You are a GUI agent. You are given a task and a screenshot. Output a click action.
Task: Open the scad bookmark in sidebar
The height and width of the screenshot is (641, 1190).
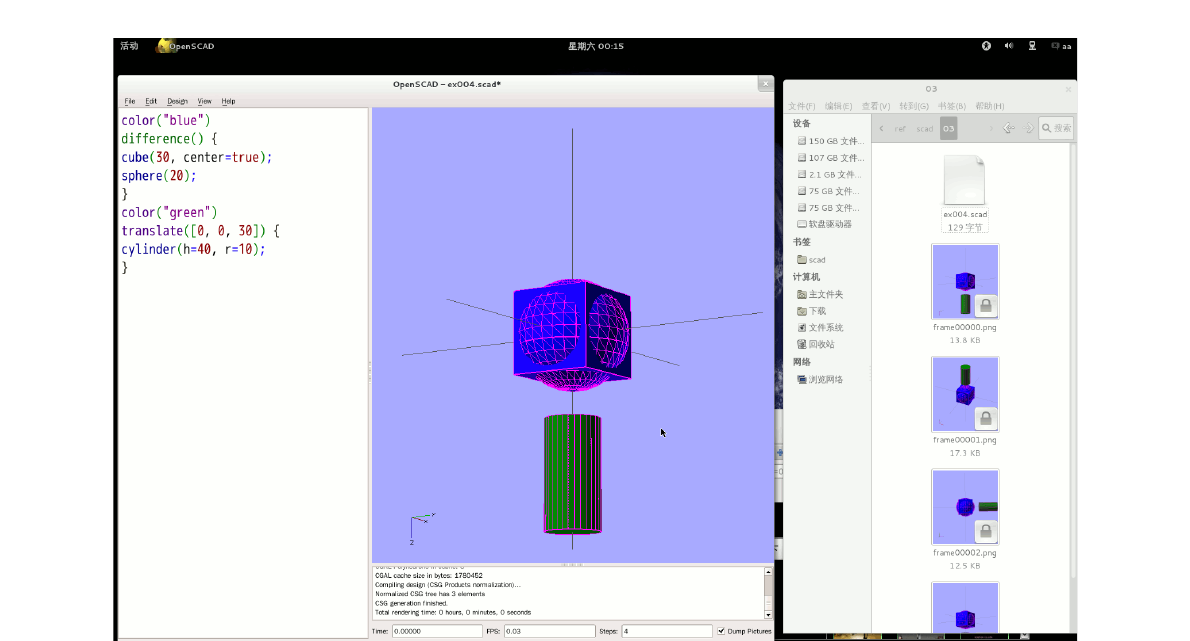(x=812, y=259)
